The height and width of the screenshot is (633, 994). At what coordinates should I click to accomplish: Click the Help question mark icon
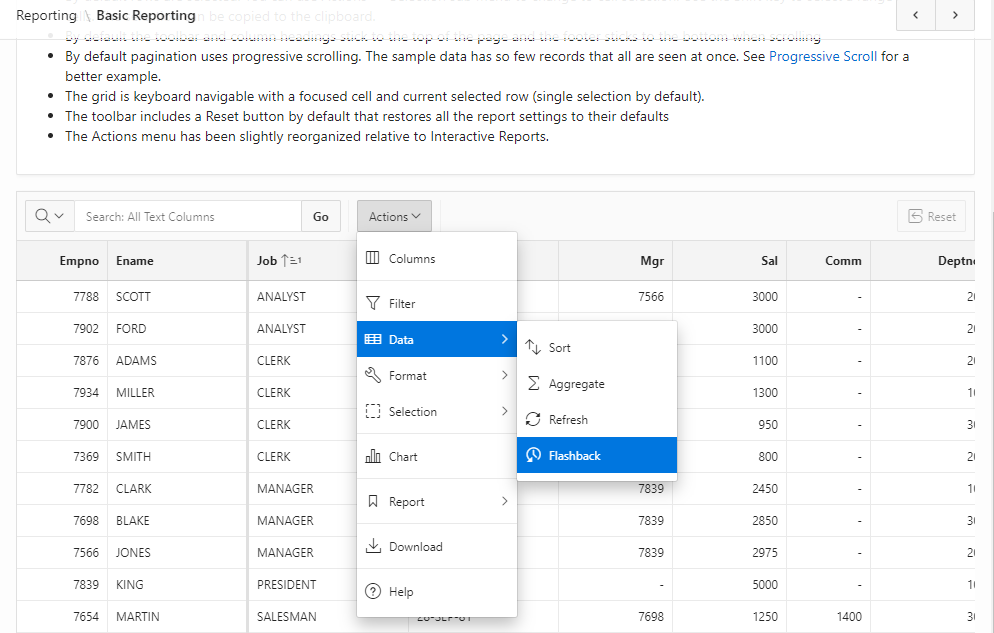click(373, 592)
